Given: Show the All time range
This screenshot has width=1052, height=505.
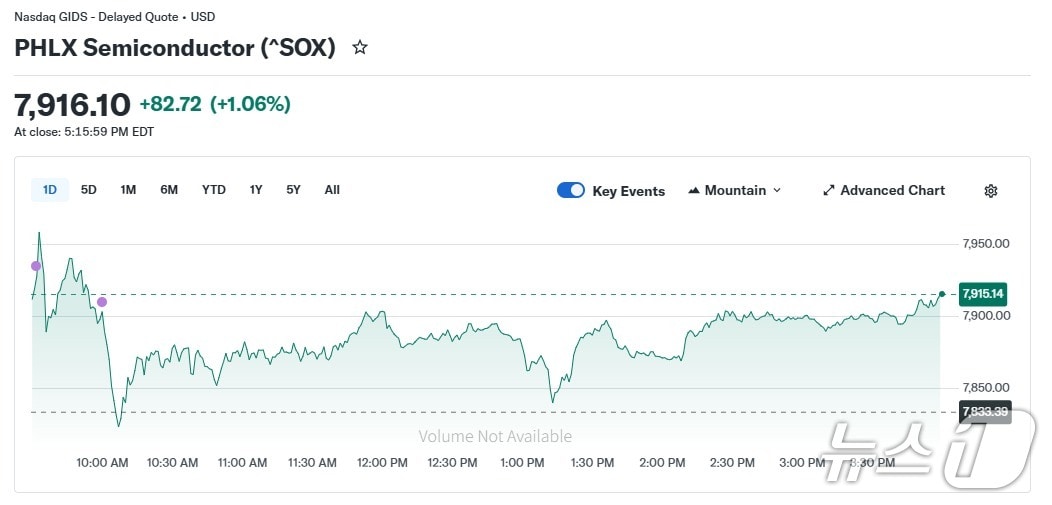Looking at the screenshot, I should tap(332, 190).
